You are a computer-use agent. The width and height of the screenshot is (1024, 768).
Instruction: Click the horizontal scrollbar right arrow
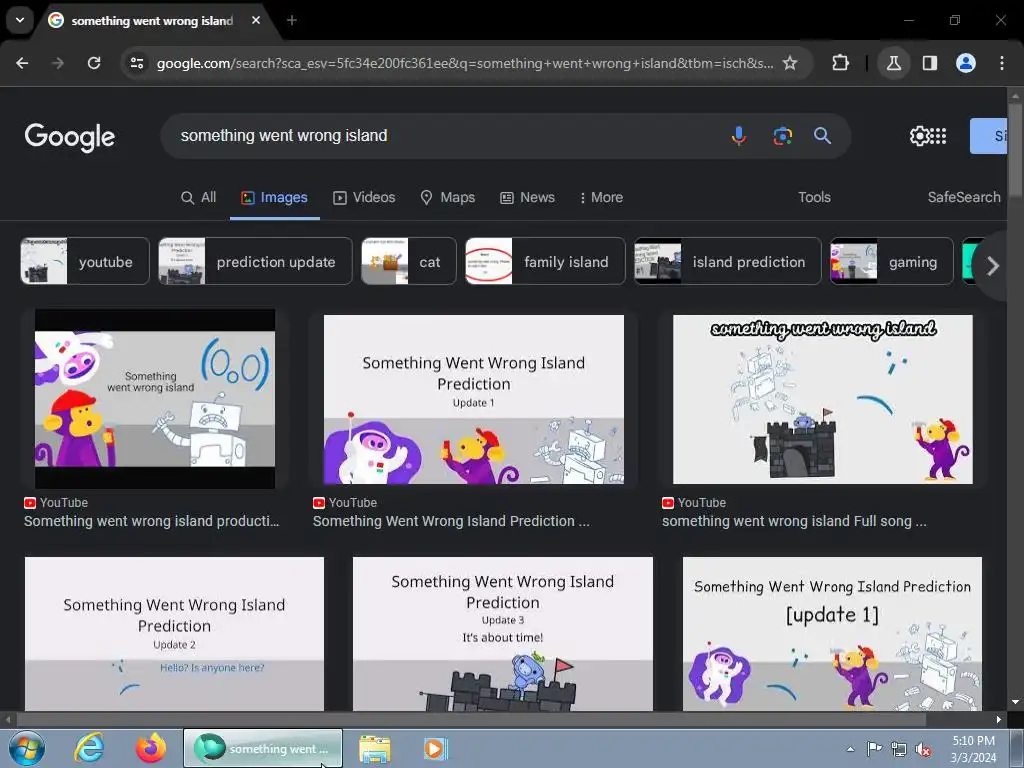click(999, 719)
